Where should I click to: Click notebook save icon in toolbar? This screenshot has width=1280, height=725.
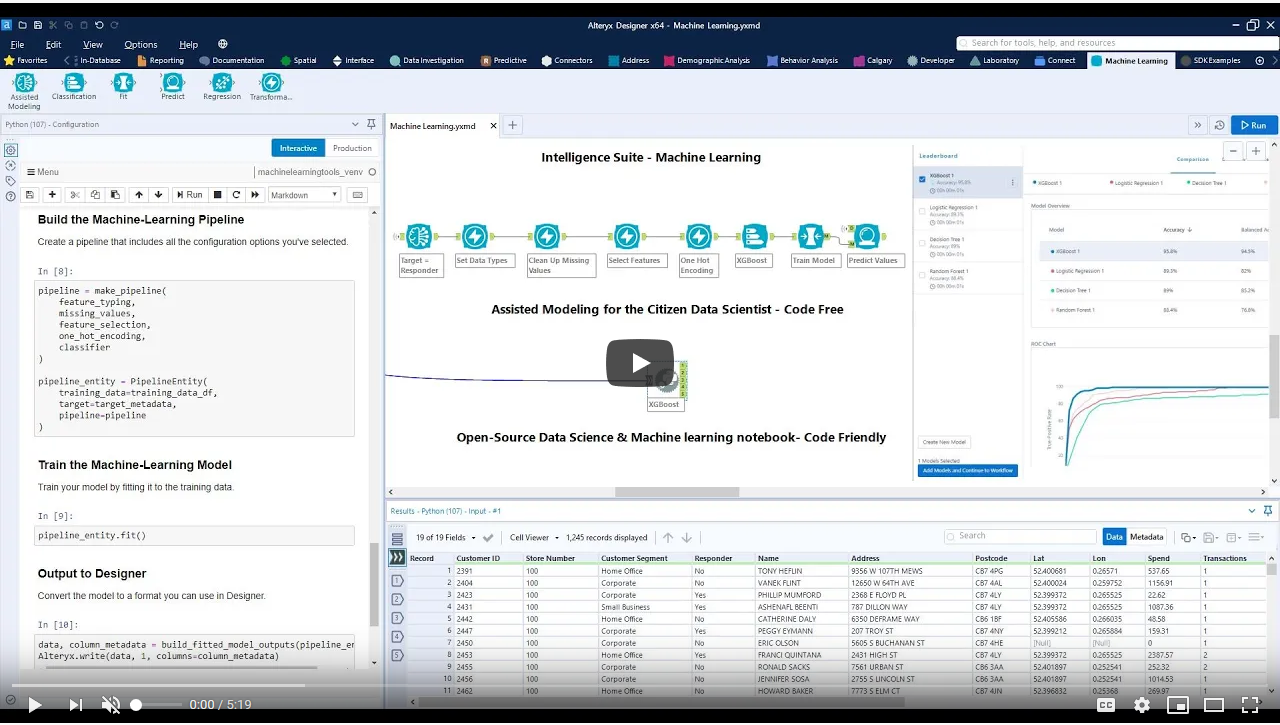coord(30,195)
